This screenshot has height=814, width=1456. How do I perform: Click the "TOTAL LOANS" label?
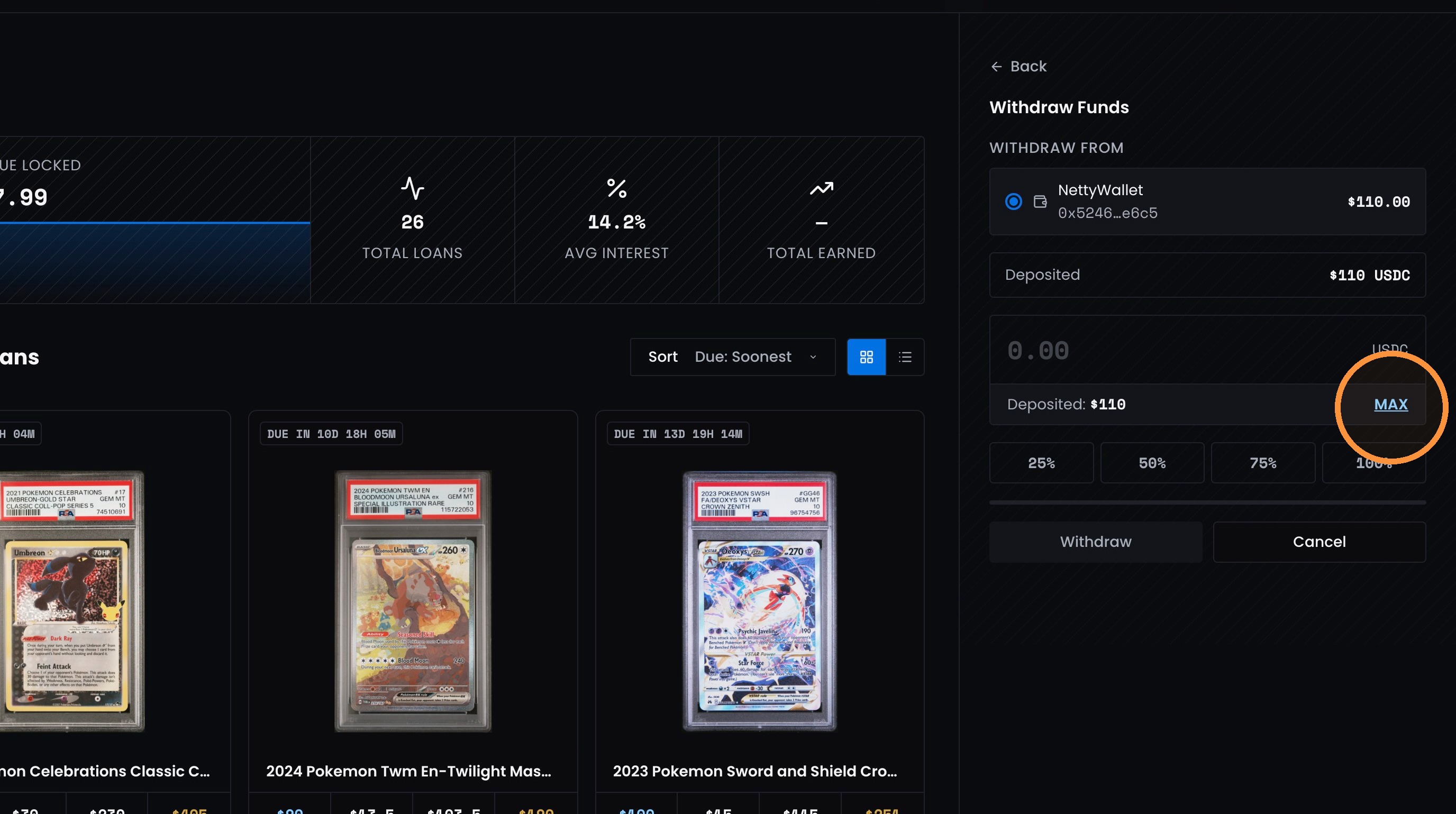point(413,253)
